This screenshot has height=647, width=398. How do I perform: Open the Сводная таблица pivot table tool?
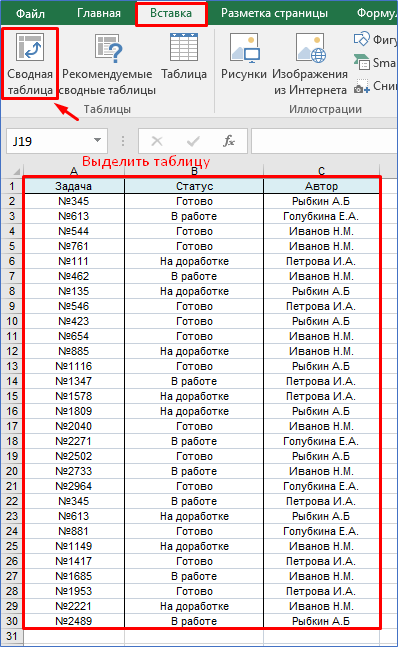(30, 64)
